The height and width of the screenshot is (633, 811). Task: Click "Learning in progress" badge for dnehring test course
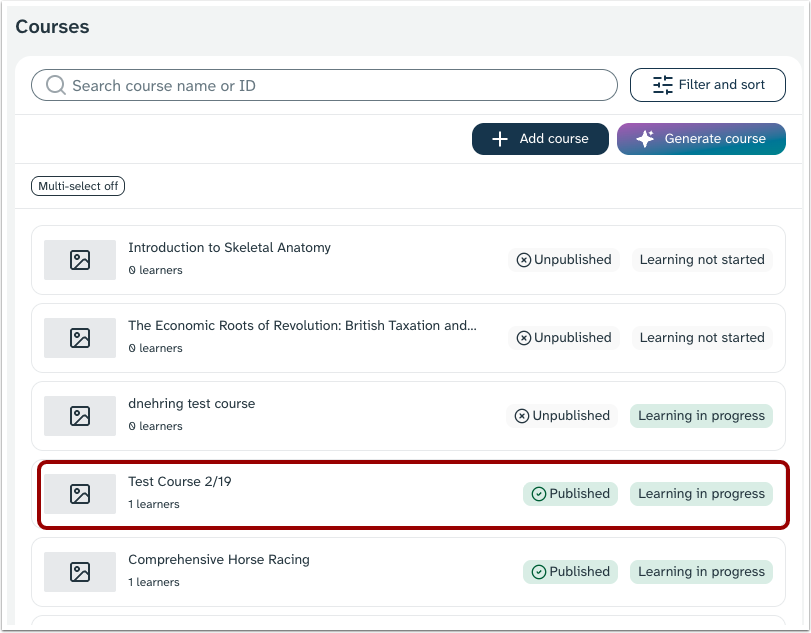point(701,416)
